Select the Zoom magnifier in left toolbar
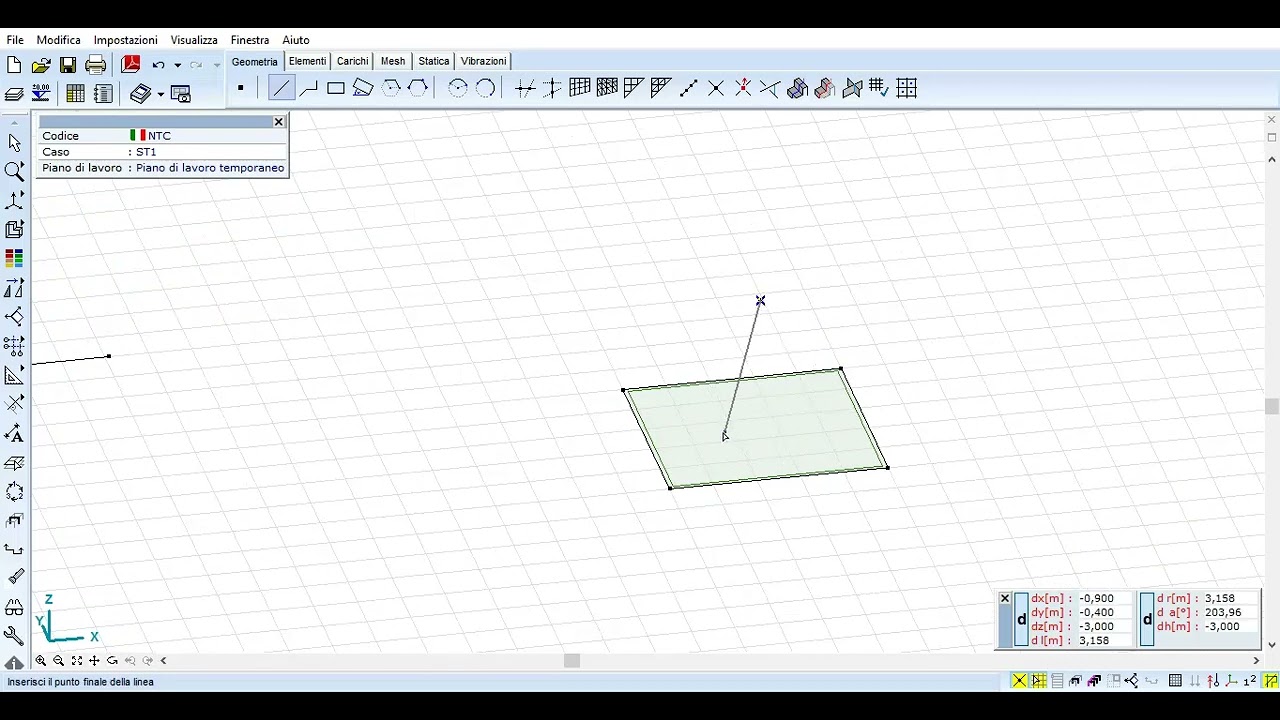The height and width of the screenshot is (720, 1280). click(x=14, y=172)
